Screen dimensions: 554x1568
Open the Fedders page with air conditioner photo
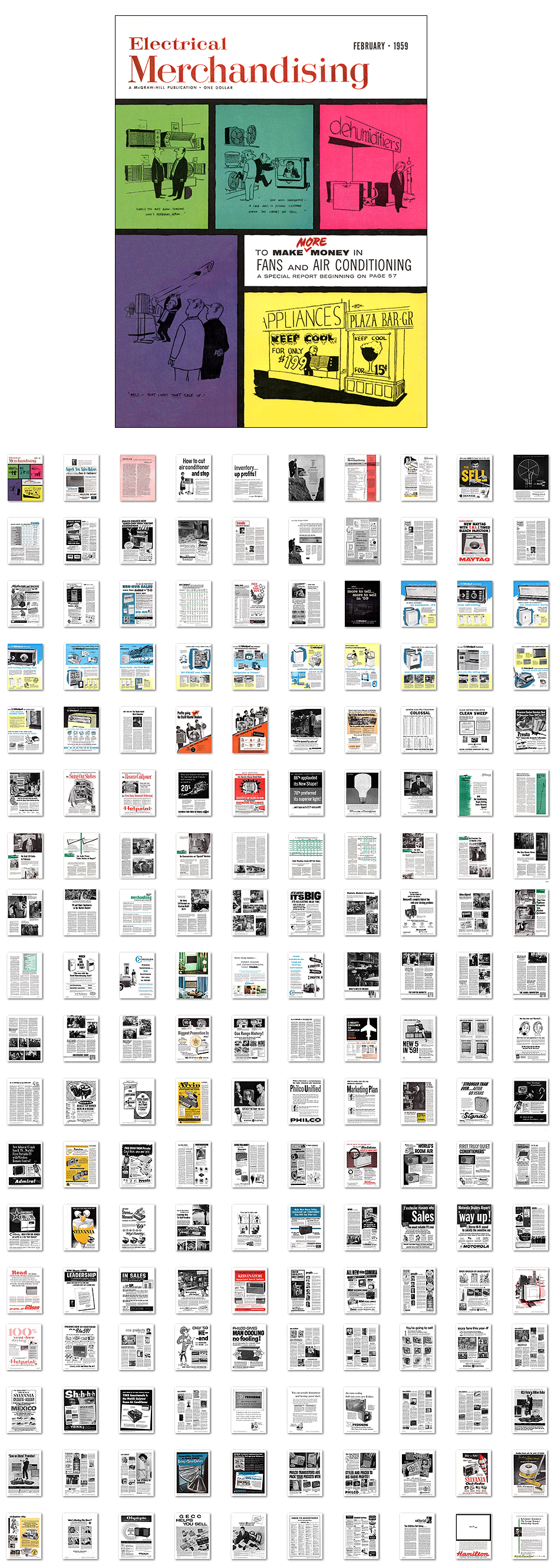[363, 1411]
